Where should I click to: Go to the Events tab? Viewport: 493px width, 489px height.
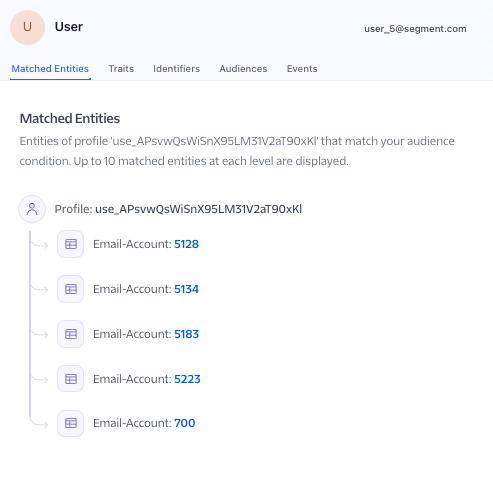[302, 69]
